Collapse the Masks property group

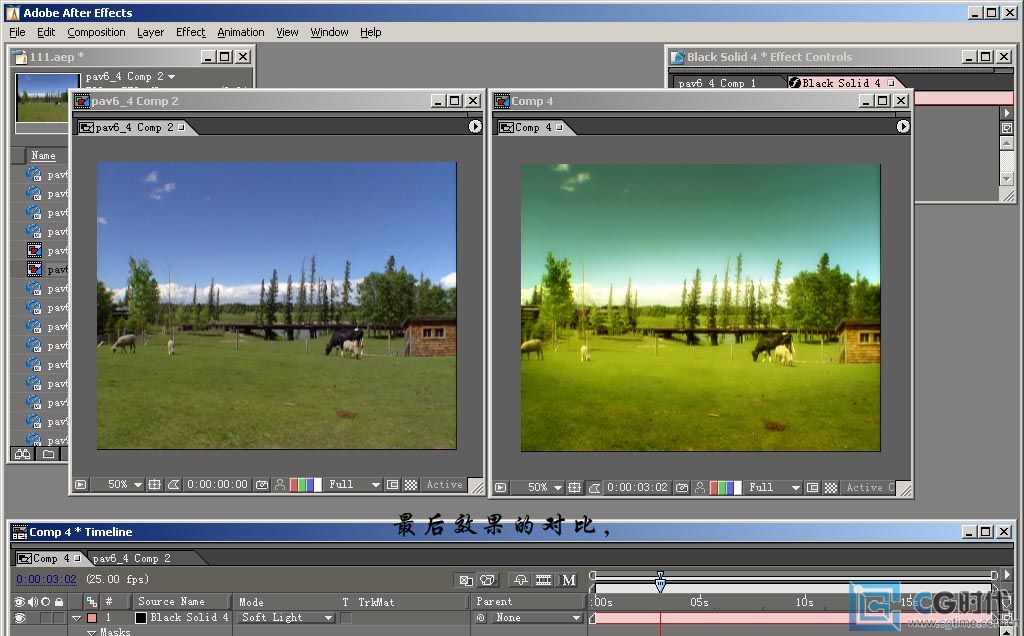91,632
